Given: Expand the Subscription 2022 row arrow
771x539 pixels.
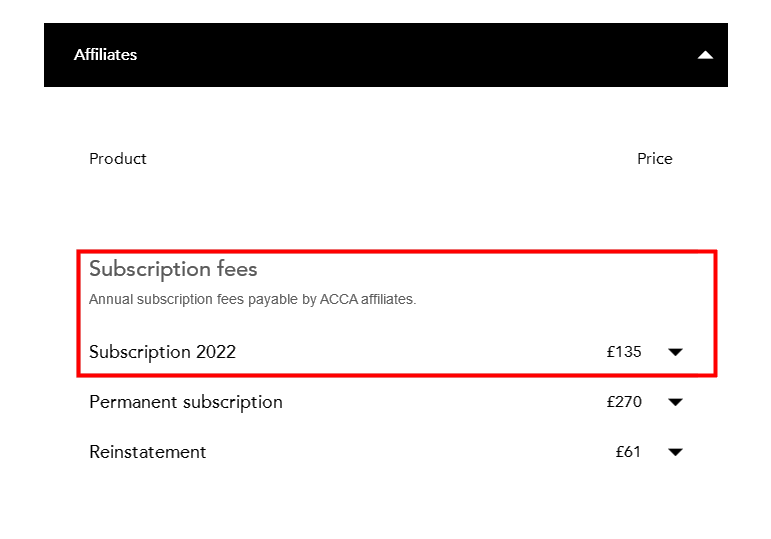Looking at the screenshot, I should click(675, 352).
